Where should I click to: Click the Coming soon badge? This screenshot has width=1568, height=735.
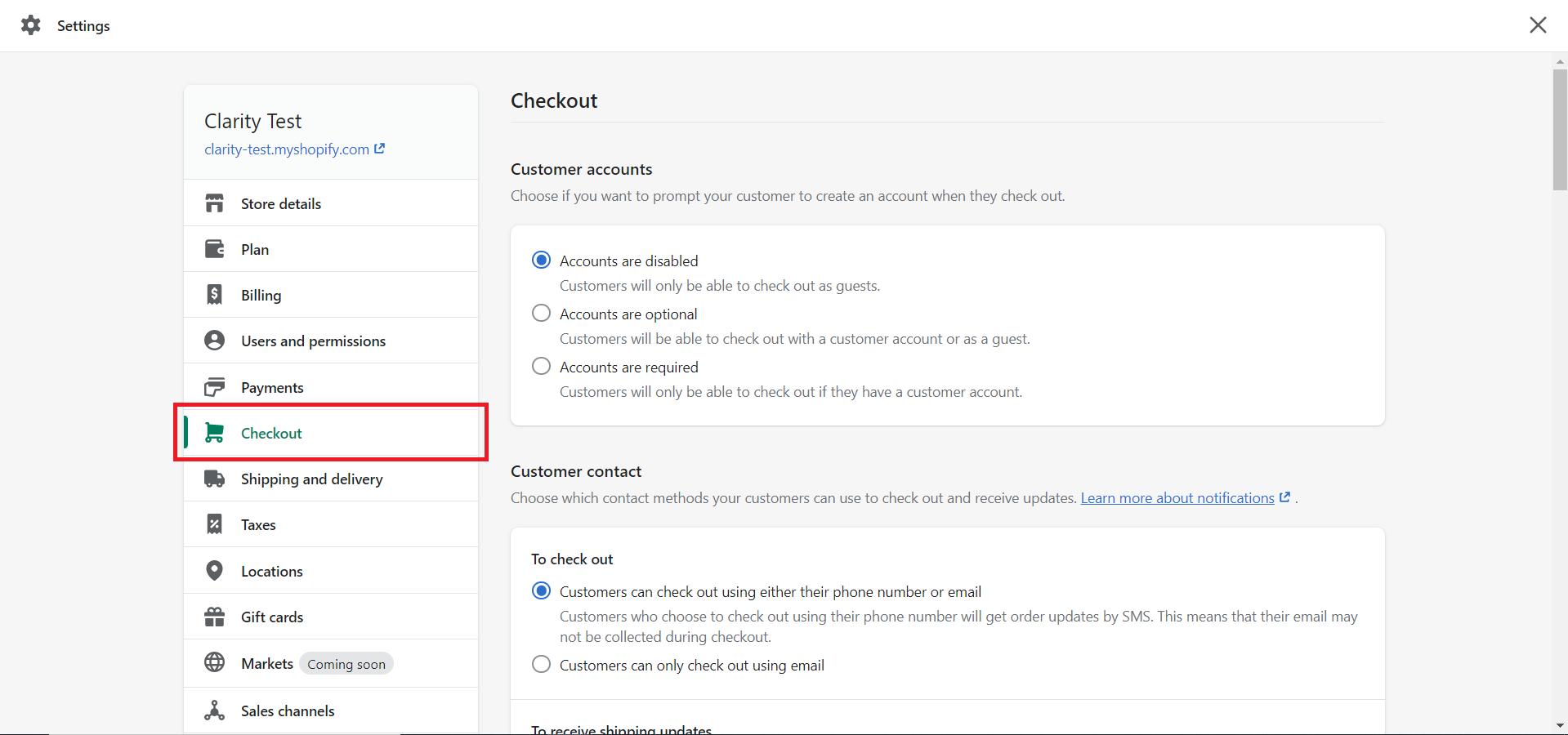pos(346,664)
